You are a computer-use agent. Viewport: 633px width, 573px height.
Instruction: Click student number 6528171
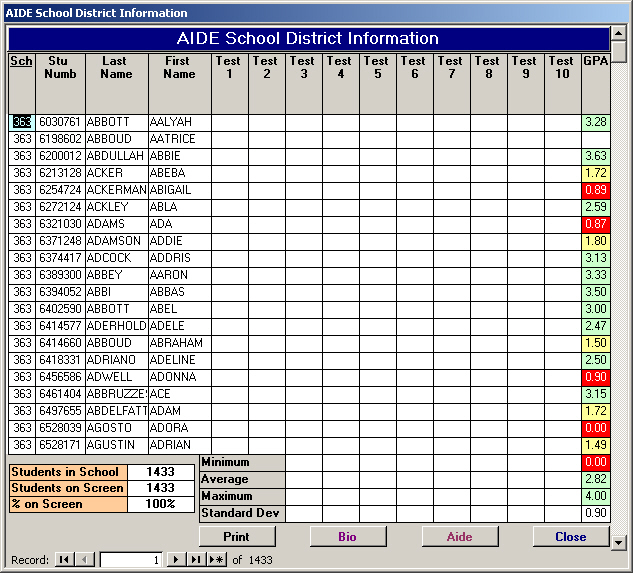(x=61, y=445)
